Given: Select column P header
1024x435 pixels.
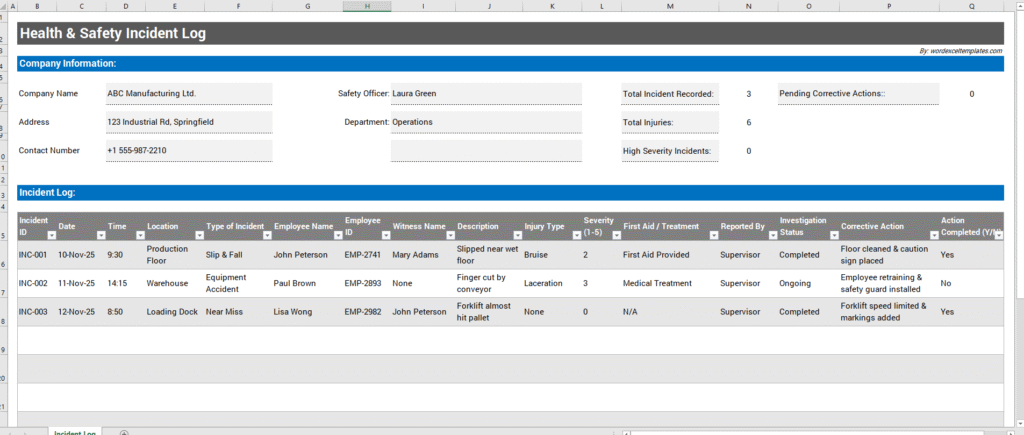Looking at the screenshot, I should pos(889,6).
